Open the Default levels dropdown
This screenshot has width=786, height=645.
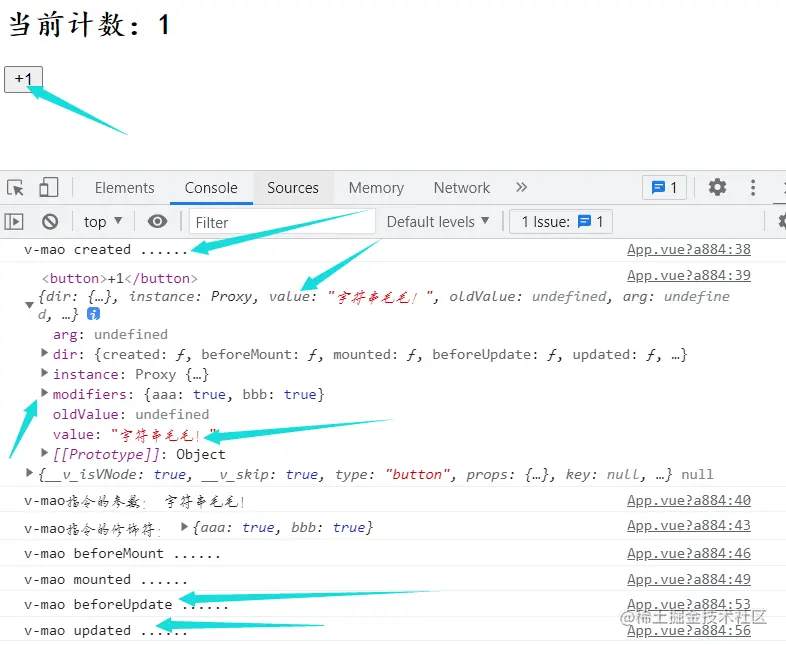pos(438,222)
